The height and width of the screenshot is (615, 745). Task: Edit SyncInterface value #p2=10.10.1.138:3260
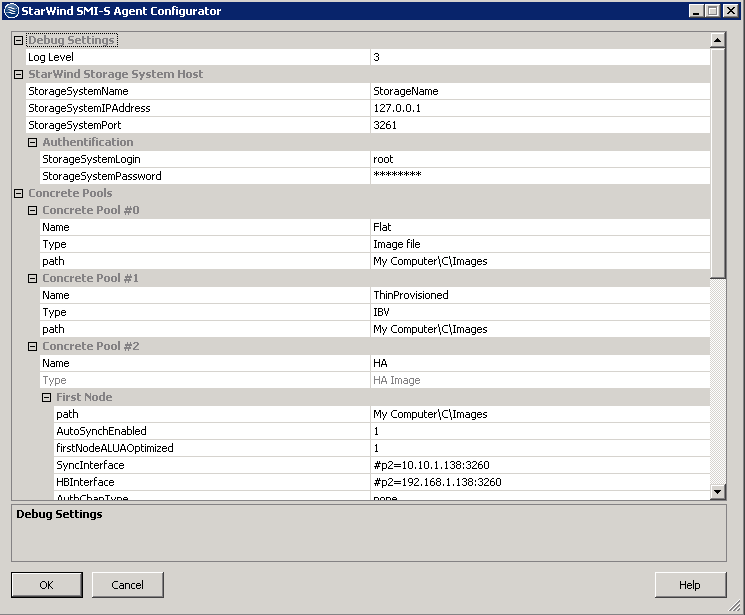click(x=540, y=465)
